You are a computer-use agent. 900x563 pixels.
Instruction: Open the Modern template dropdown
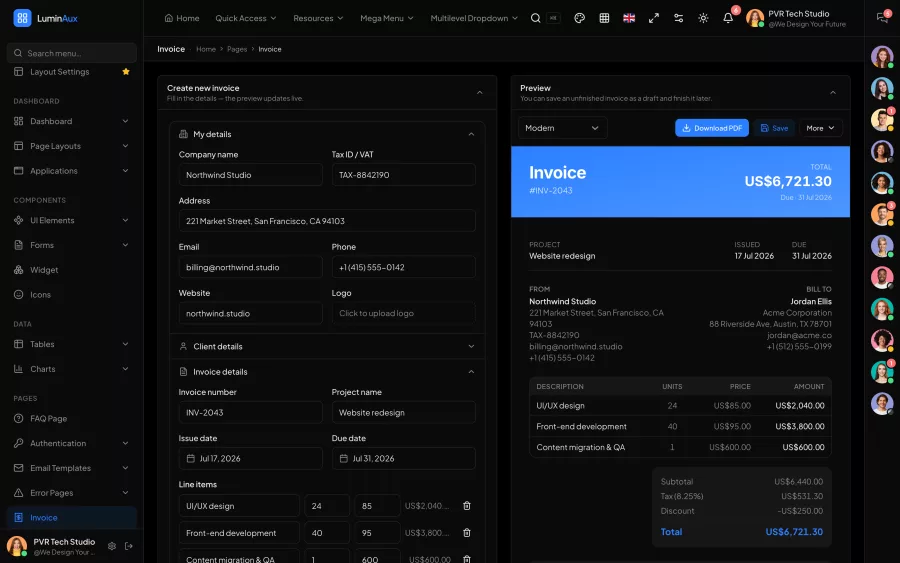tap(562, 128)
